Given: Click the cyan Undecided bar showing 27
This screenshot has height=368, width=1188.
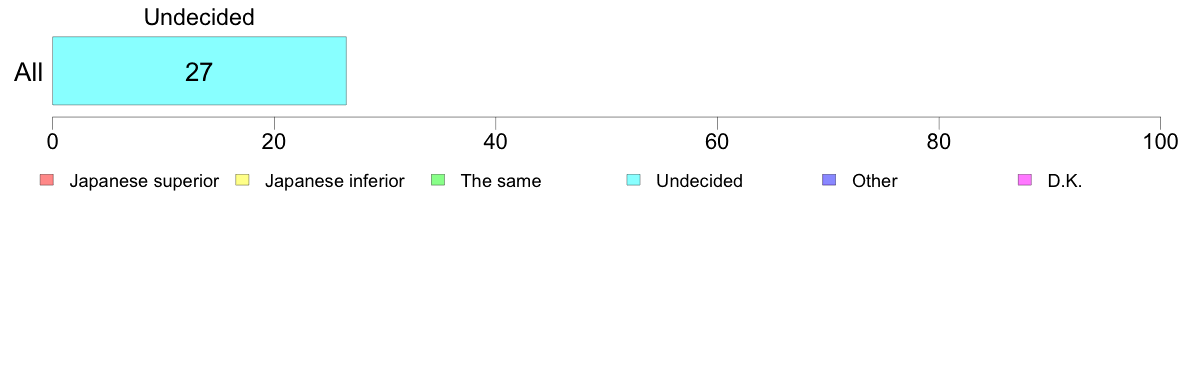Looking at the screenshot, I should click(199, 70).
